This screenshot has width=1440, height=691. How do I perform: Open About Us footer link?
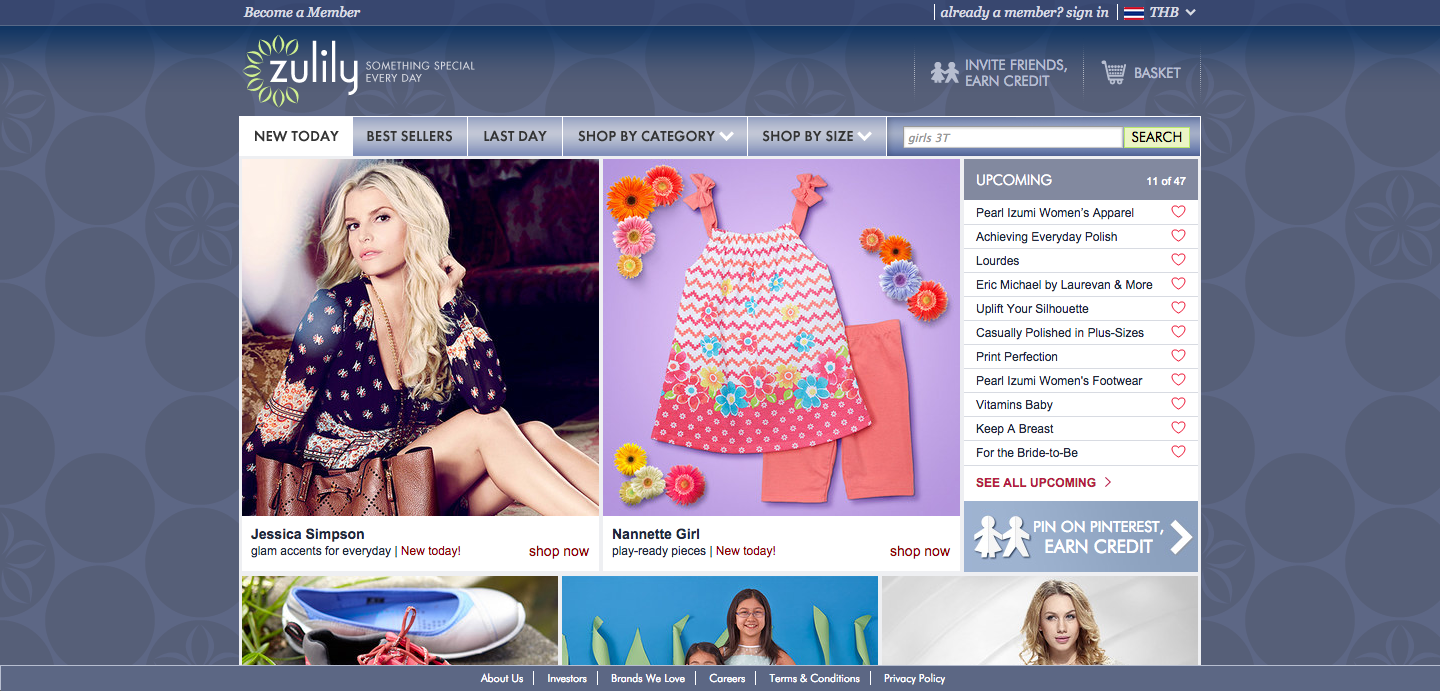[502, 678]
